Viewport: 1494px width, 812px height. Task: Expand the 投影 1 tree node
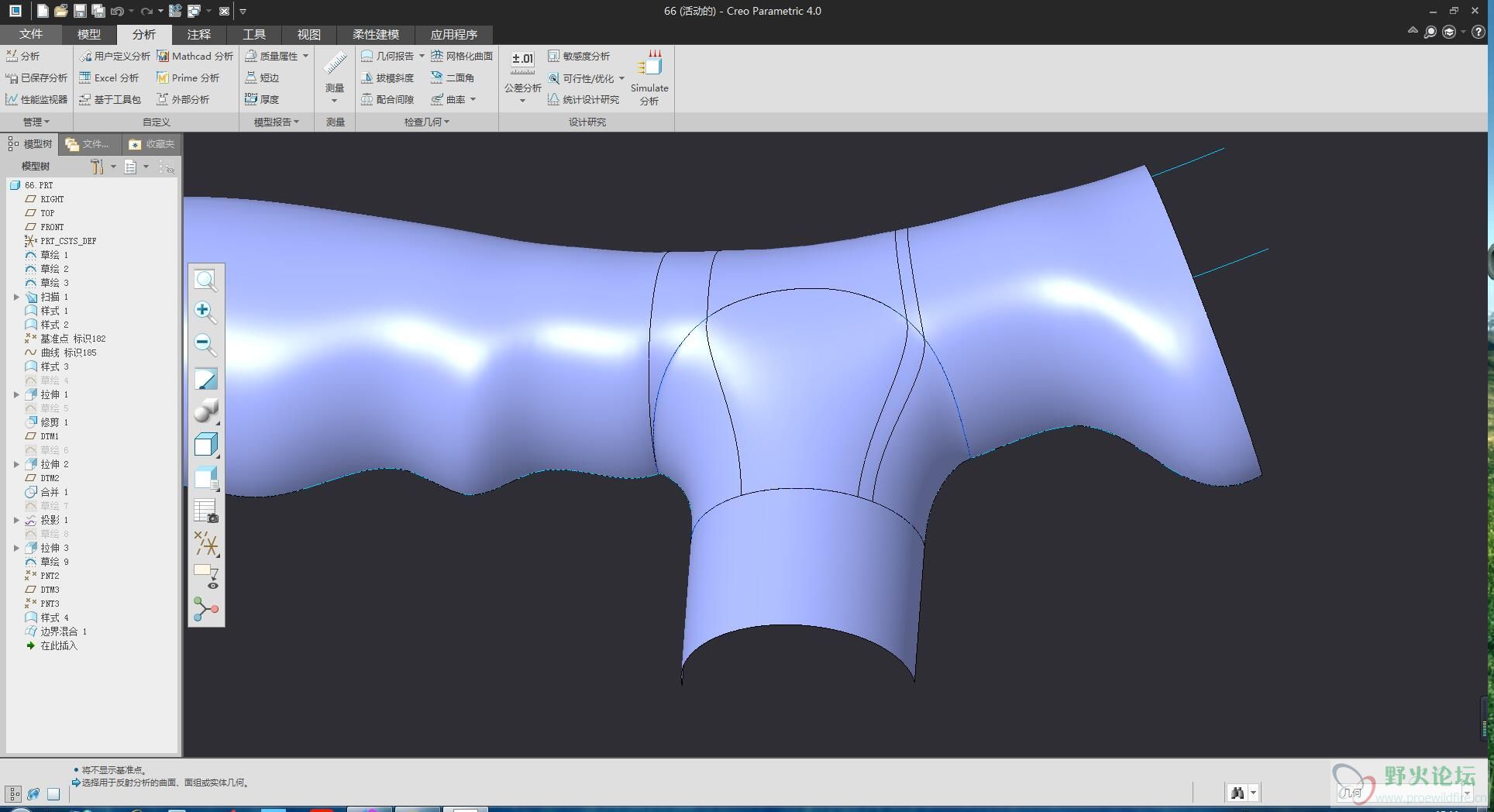(x=16, y=520)
